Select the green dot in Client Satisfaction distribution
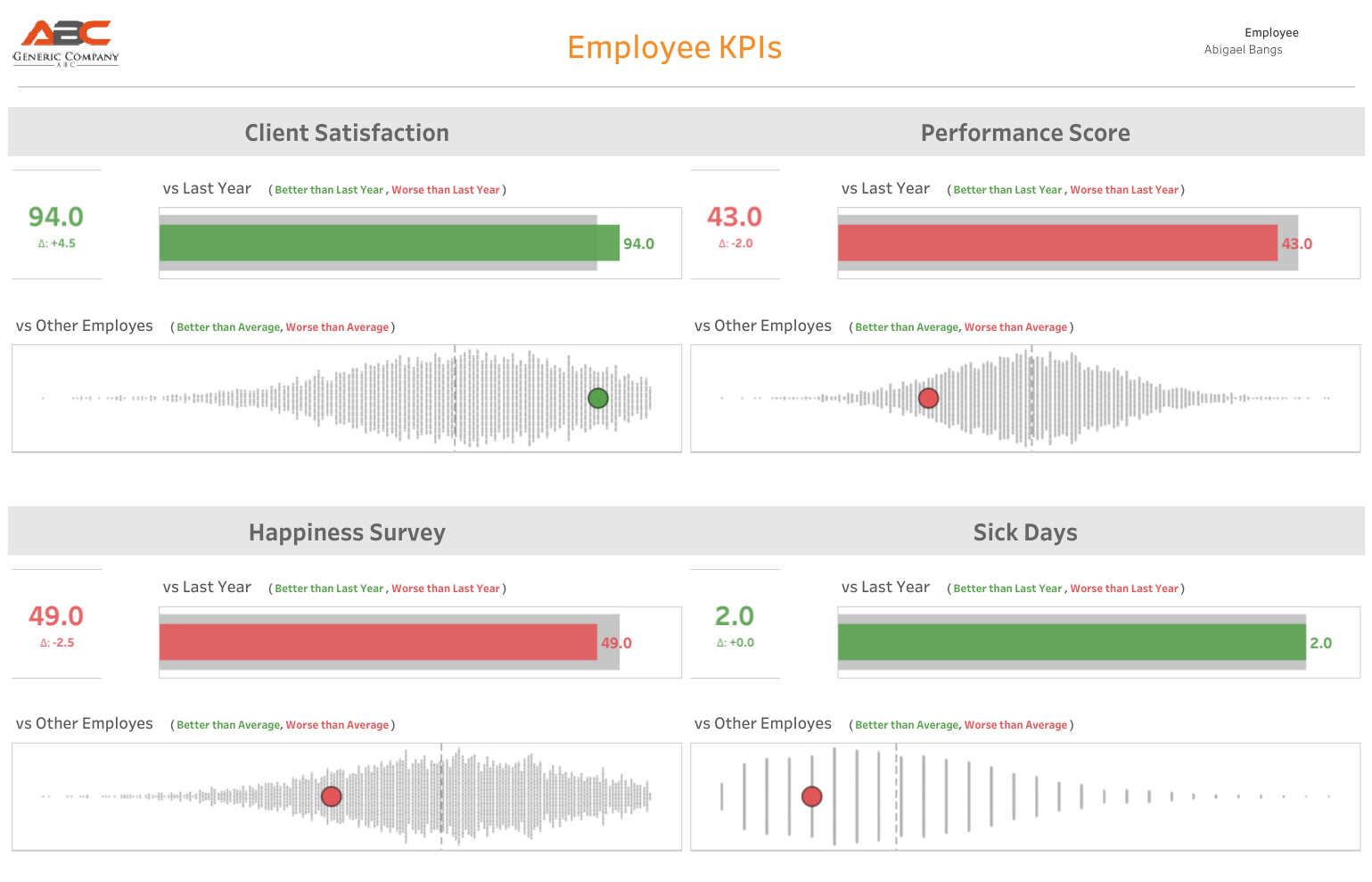This screenshot has width=1372, height=882. pyautogui.click(x=598, y=399)
